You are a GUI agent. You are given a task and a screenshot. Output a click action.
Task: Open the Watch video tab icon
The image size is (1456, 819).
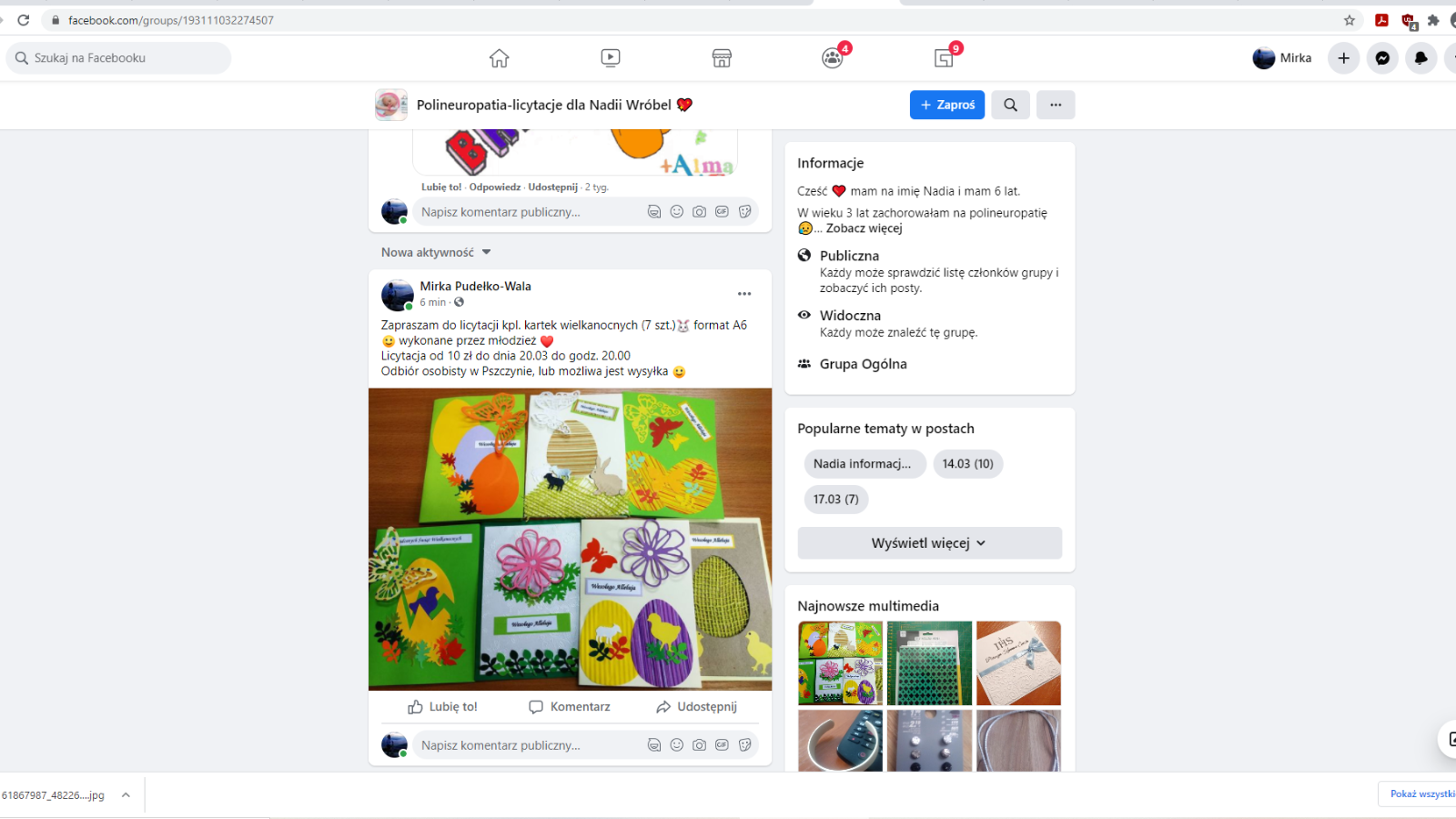click(611, 58)
